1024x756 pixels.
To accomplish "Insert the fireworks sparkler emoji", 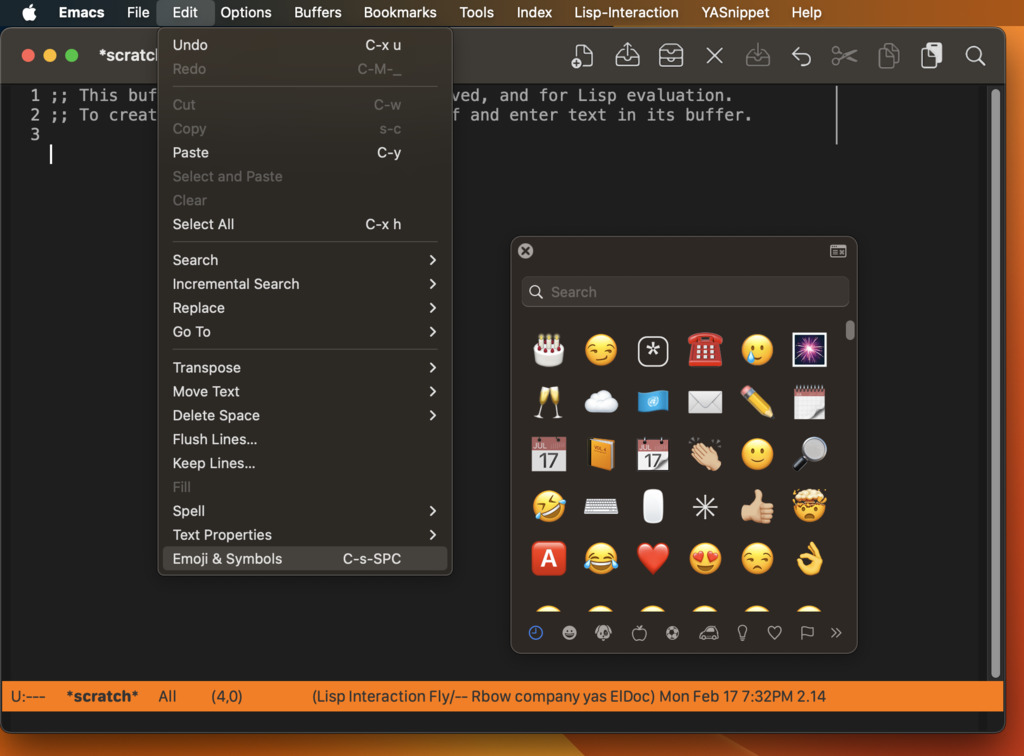I will point(810,350).
